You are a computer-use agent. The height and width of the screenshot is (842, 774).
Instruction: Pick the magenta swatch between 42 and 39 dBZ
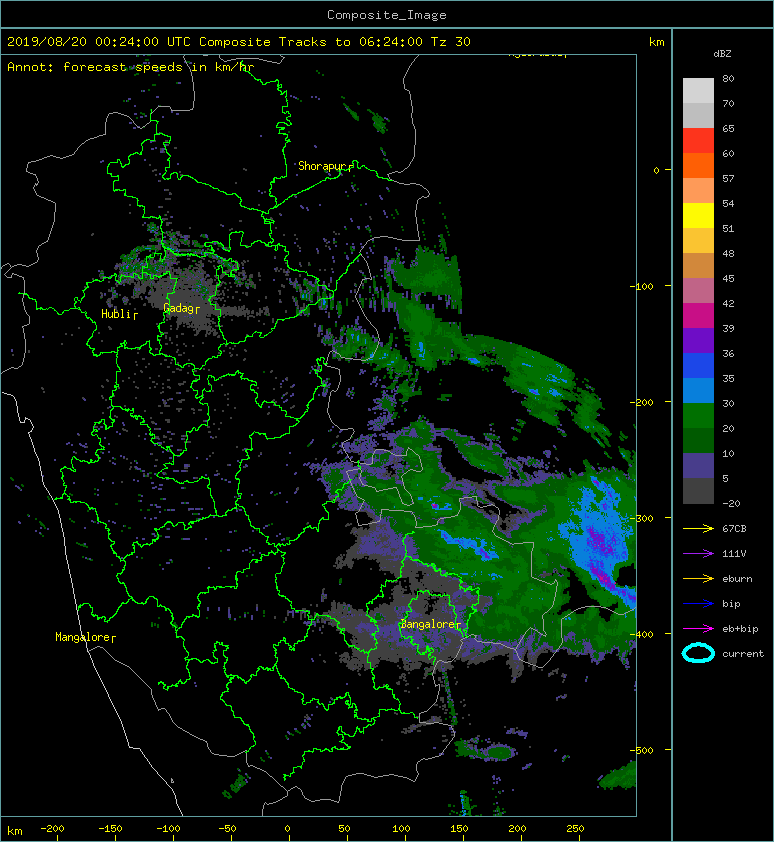coord(698,316)
